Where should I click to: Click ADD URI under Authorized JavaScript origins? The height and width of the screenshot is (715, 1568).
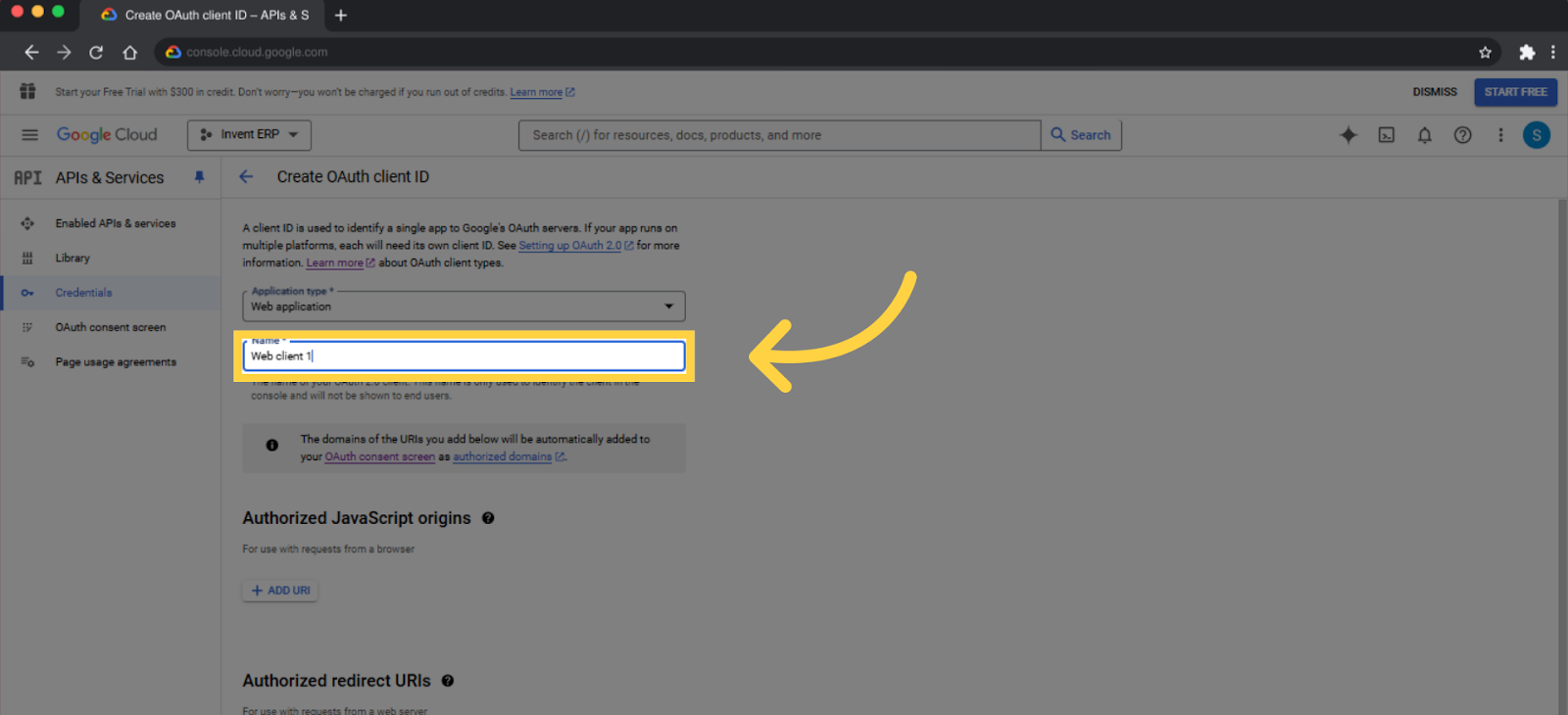tap(280, 591)
